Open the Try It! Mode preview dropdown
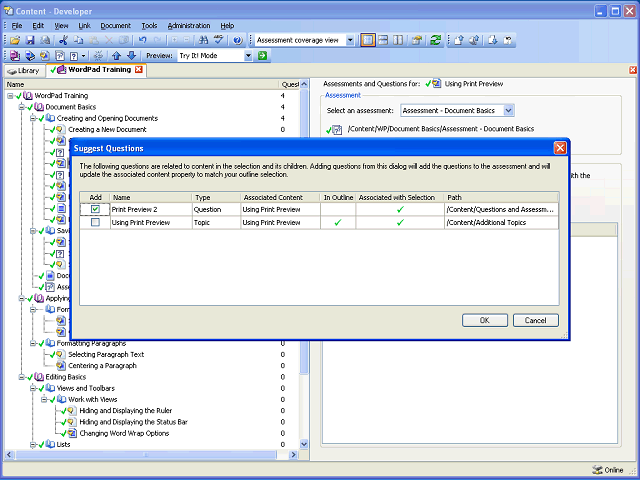The image size is (640, 480). (248, 56)
